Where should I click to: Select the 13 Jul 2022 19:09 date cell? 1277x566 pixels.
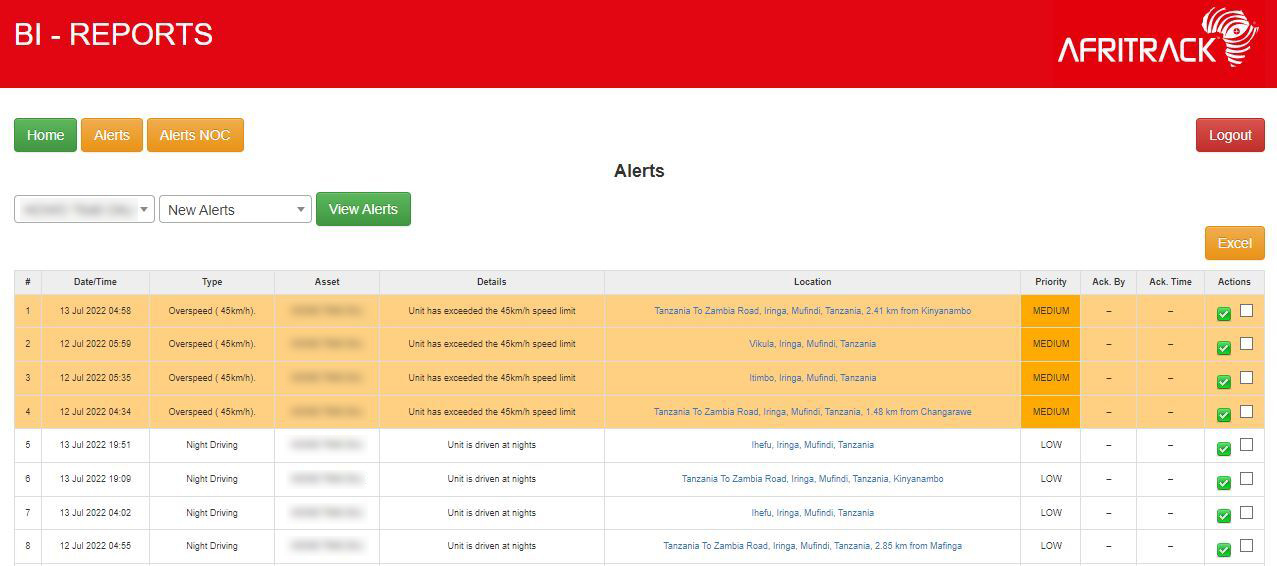[95, 479]
